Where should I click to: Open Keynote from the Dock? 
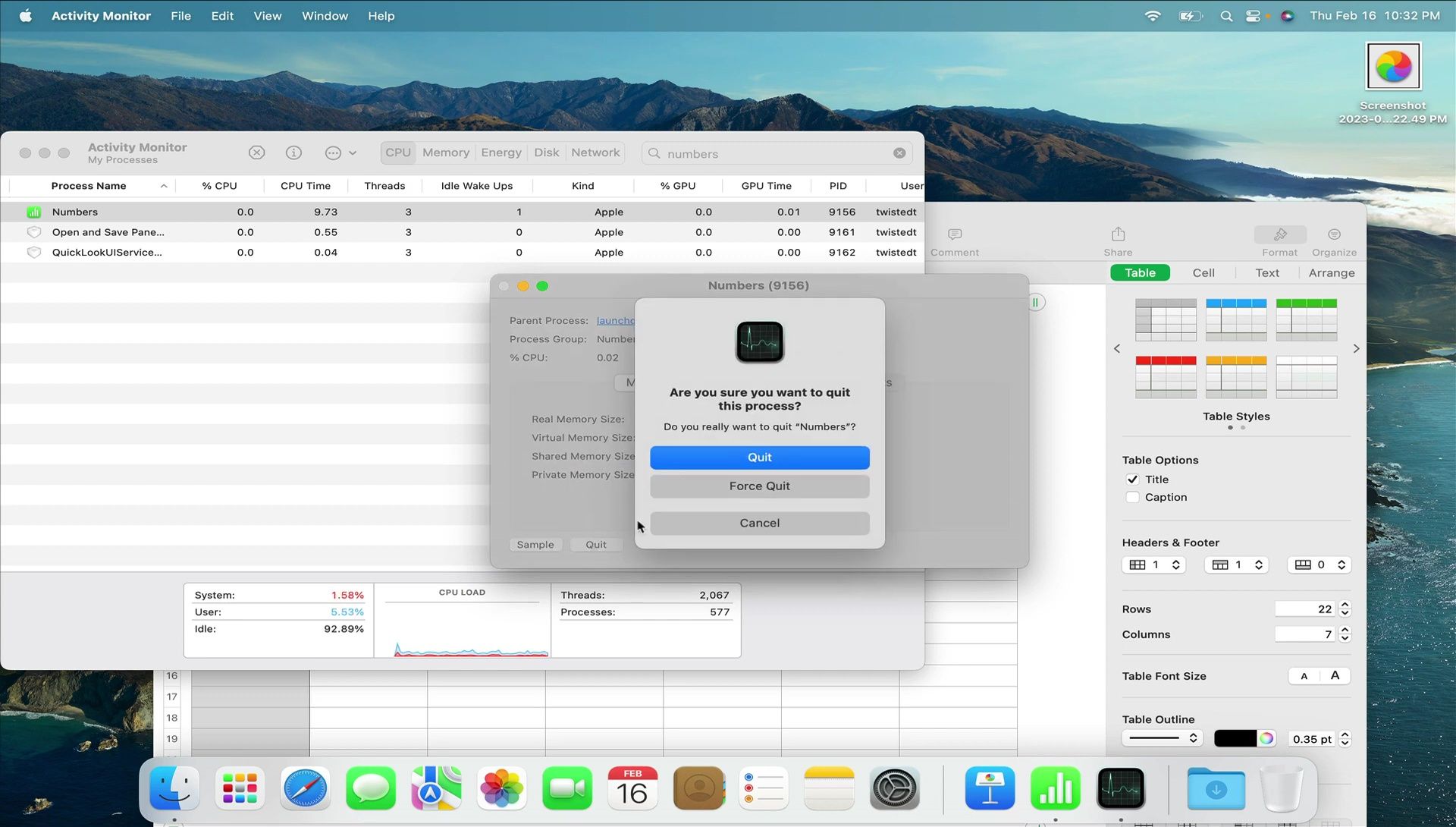[990, 789]
